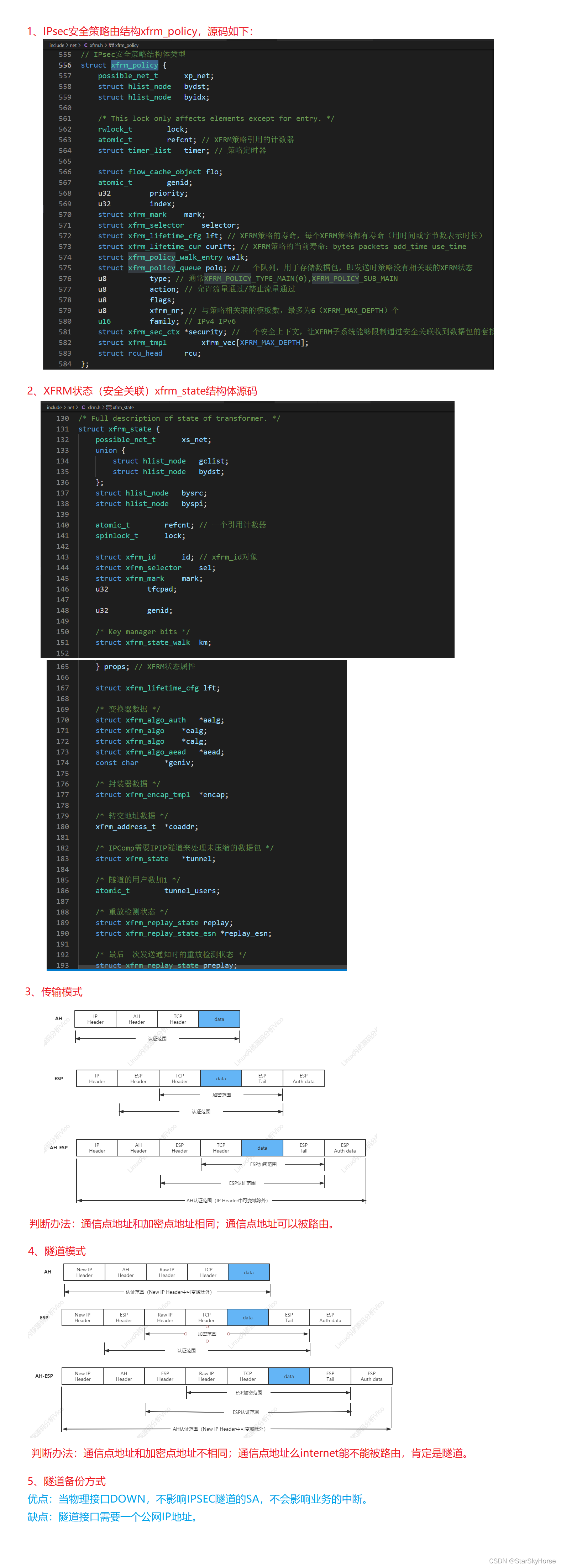Click the comment 'Full description of state of transformer'
This screenshot has height=1568, width=561.
(179, 418)
